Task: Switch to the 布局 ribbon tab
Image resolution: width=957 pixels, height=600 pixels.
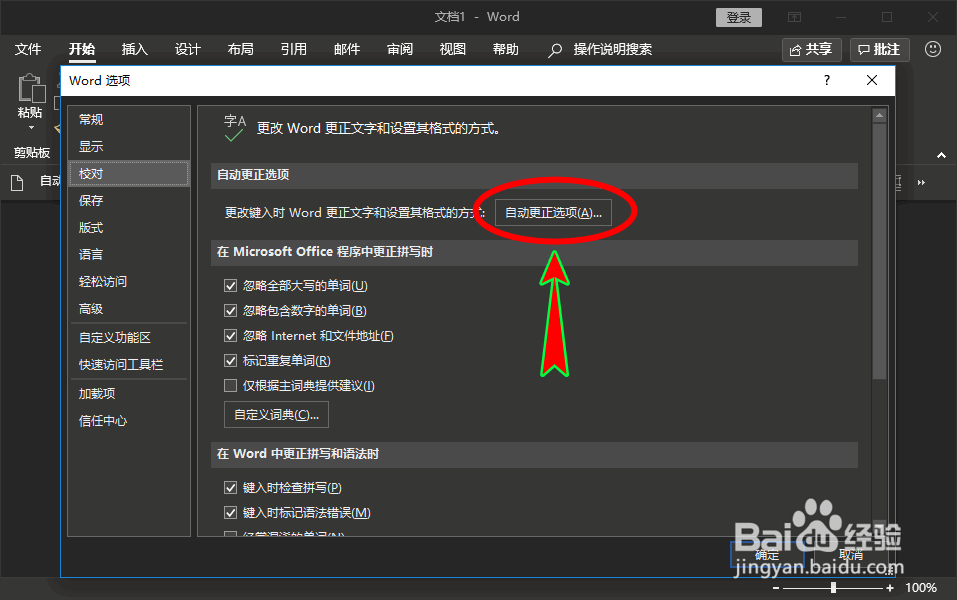Action: pyautogui.click(x=240, y=49)
